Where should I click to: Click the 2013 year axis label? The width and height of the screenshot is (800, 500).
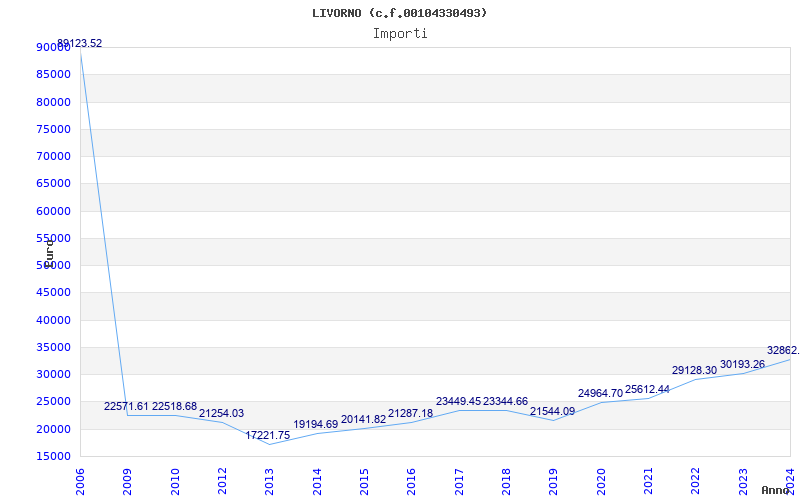pos(269,482)
